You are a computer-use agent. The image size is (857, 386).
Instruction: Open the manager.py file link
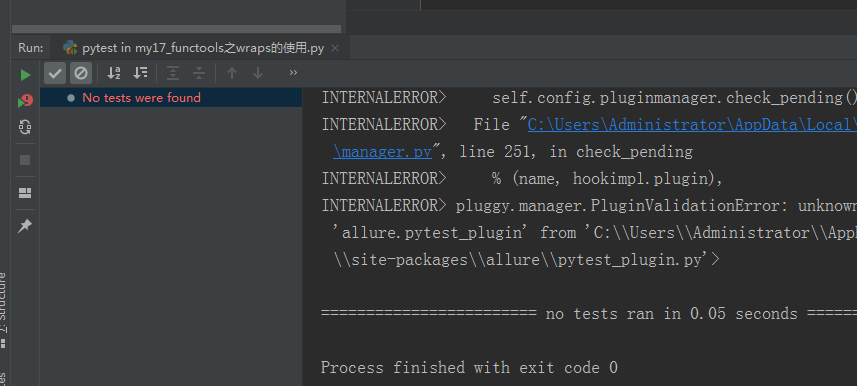pyautogui.click(x=382, y=151)
